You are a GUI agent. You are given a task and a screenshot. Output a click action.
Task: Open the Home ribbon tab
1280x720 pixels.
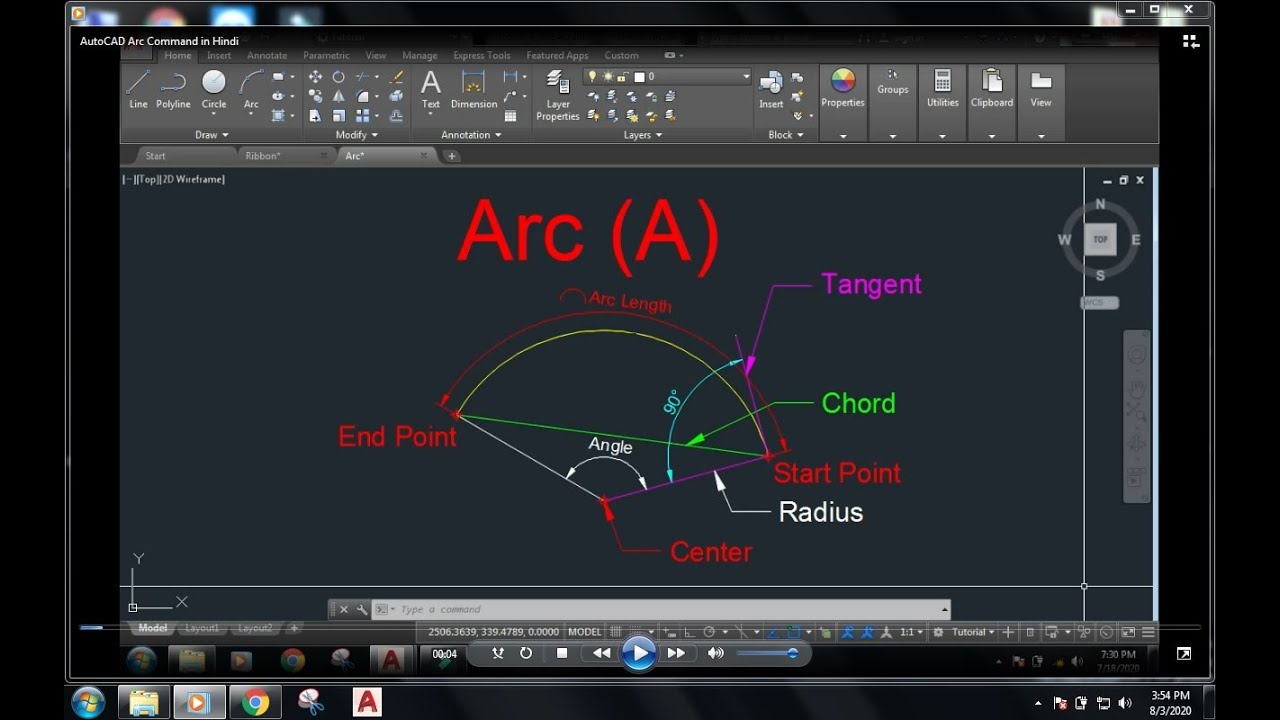click(x=178, y=55)
